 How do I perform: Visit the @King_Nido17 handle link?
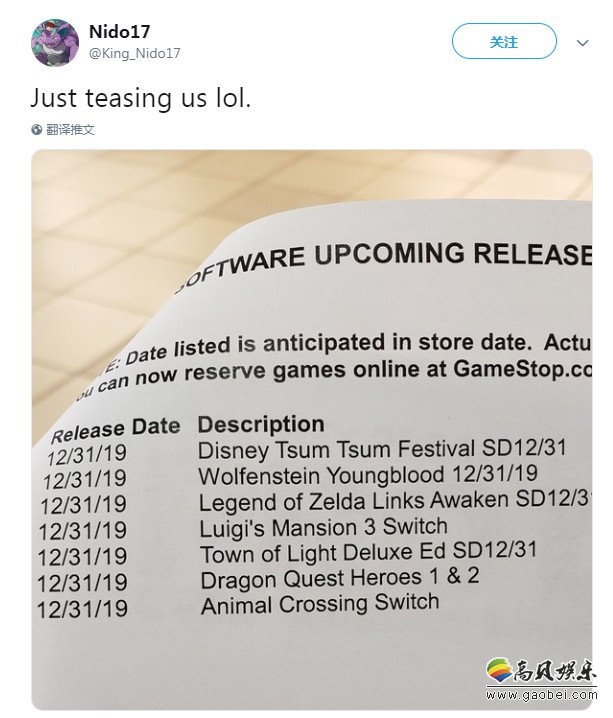point(134,53)
